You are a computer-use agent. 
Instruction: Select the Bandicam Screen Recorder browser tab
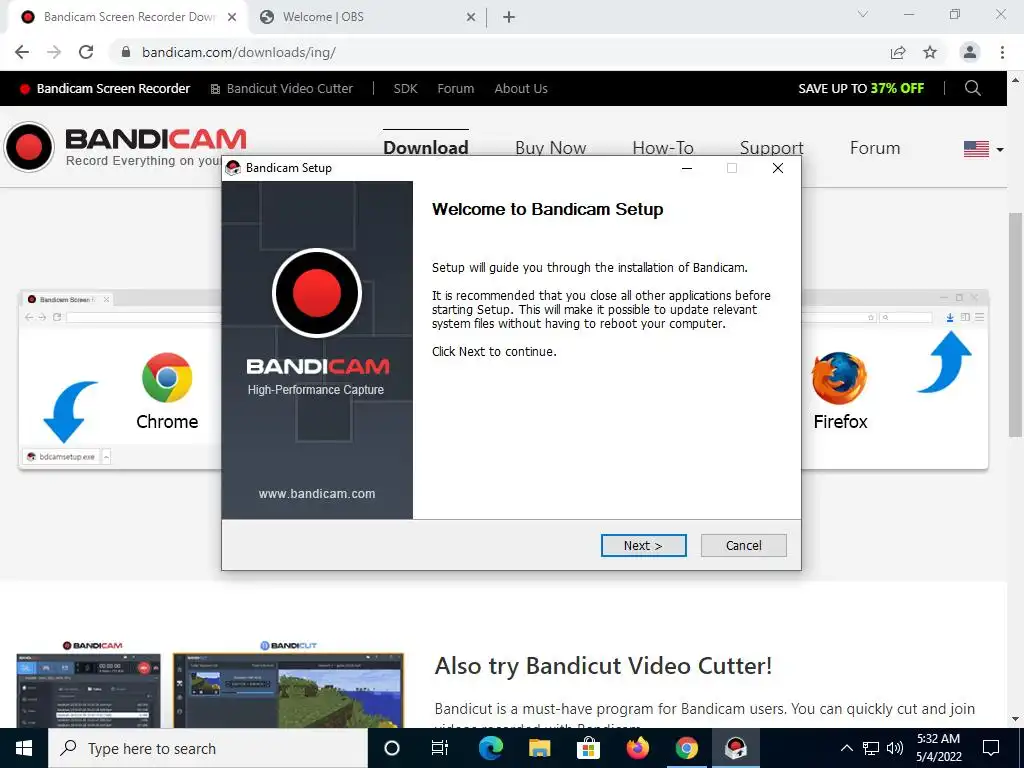(x=129, y=17)
